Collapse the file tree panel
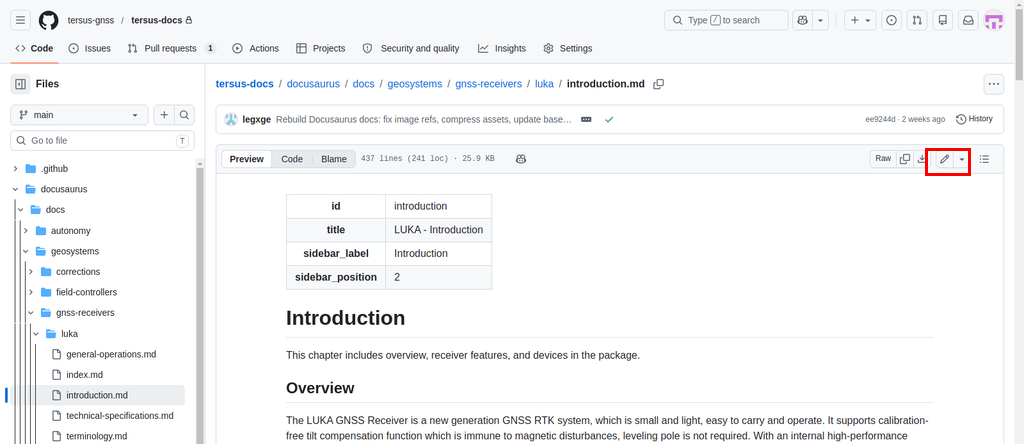Image resolution: width=1024 pixels, height=444 pixels. [x=20, y=84]
